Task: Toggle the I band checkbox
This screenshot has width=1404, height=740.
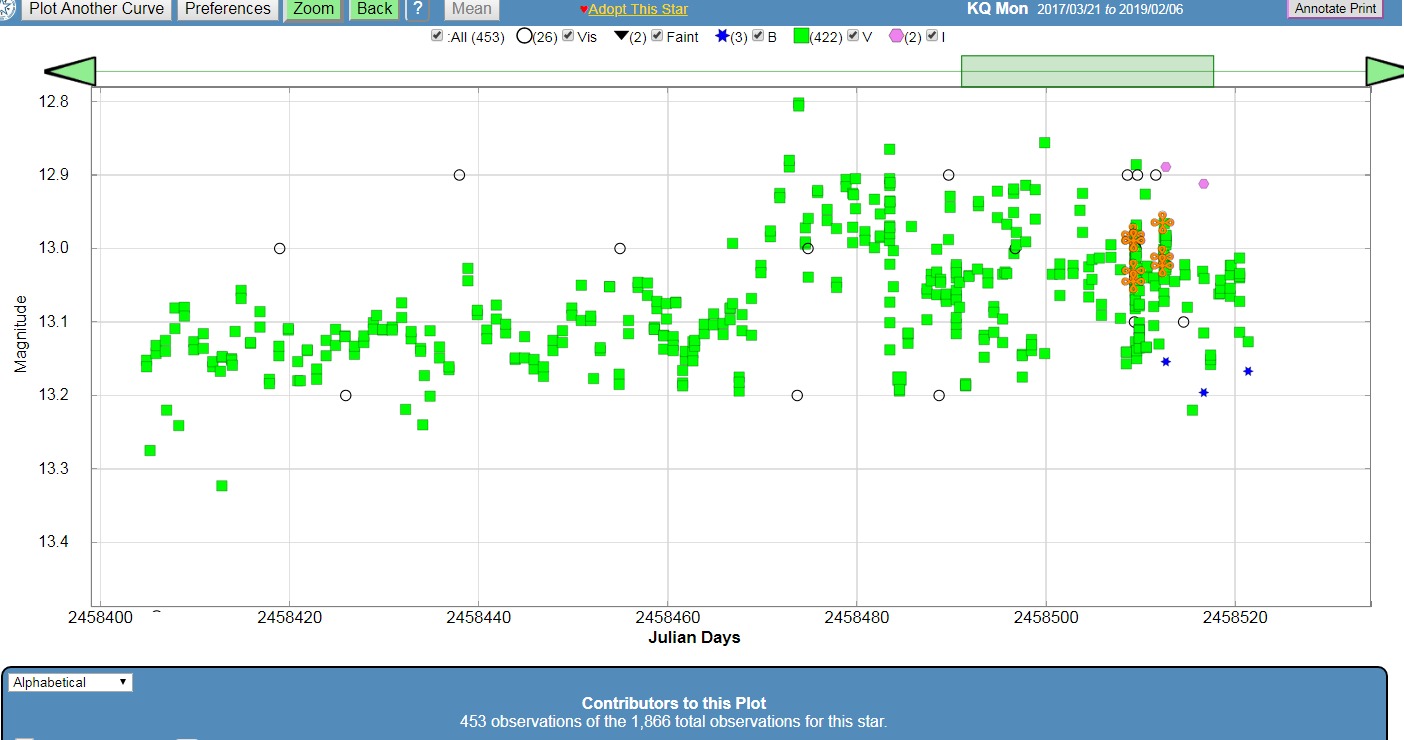Action: (932, 36)
